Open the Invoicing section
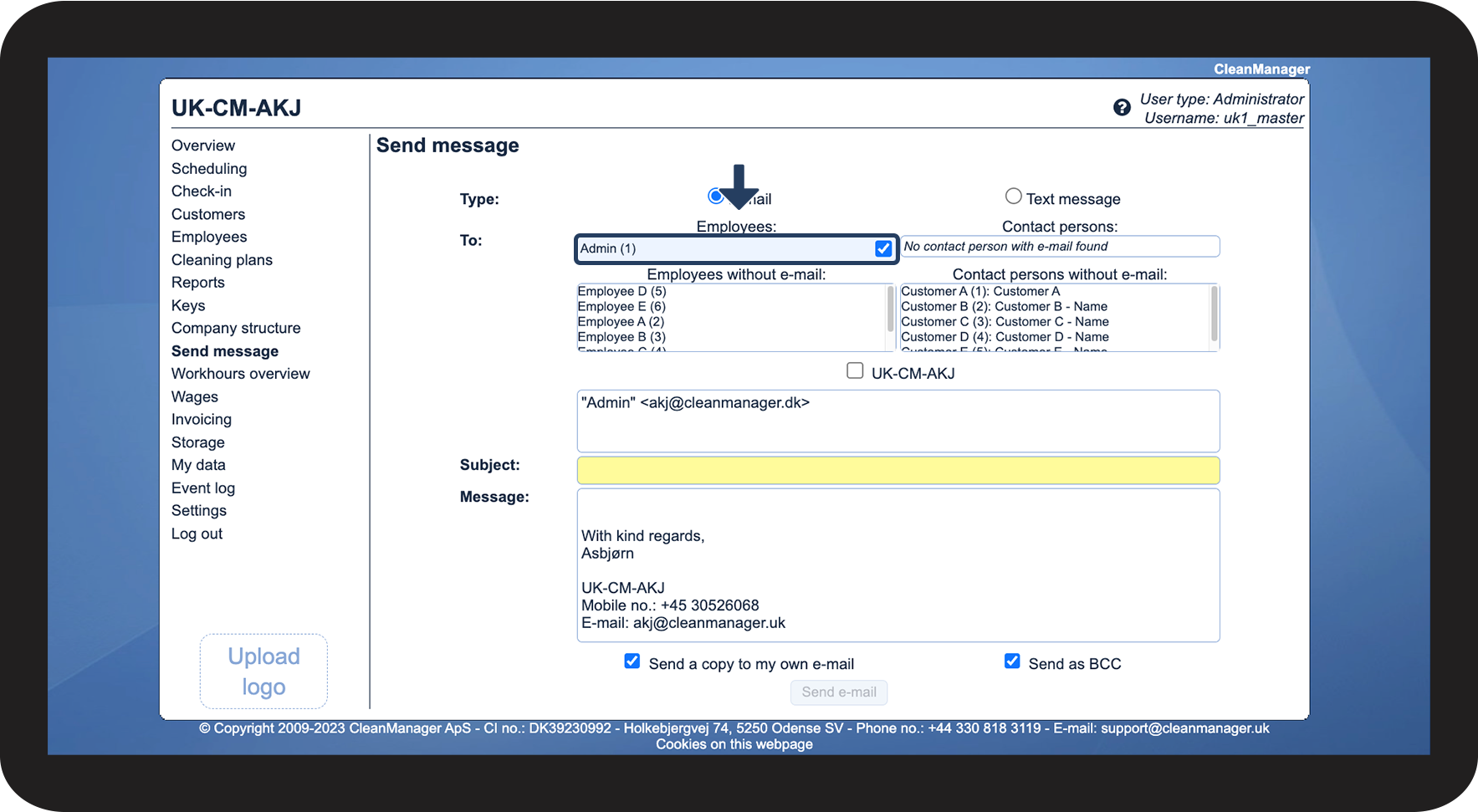 tap(202, 420)
